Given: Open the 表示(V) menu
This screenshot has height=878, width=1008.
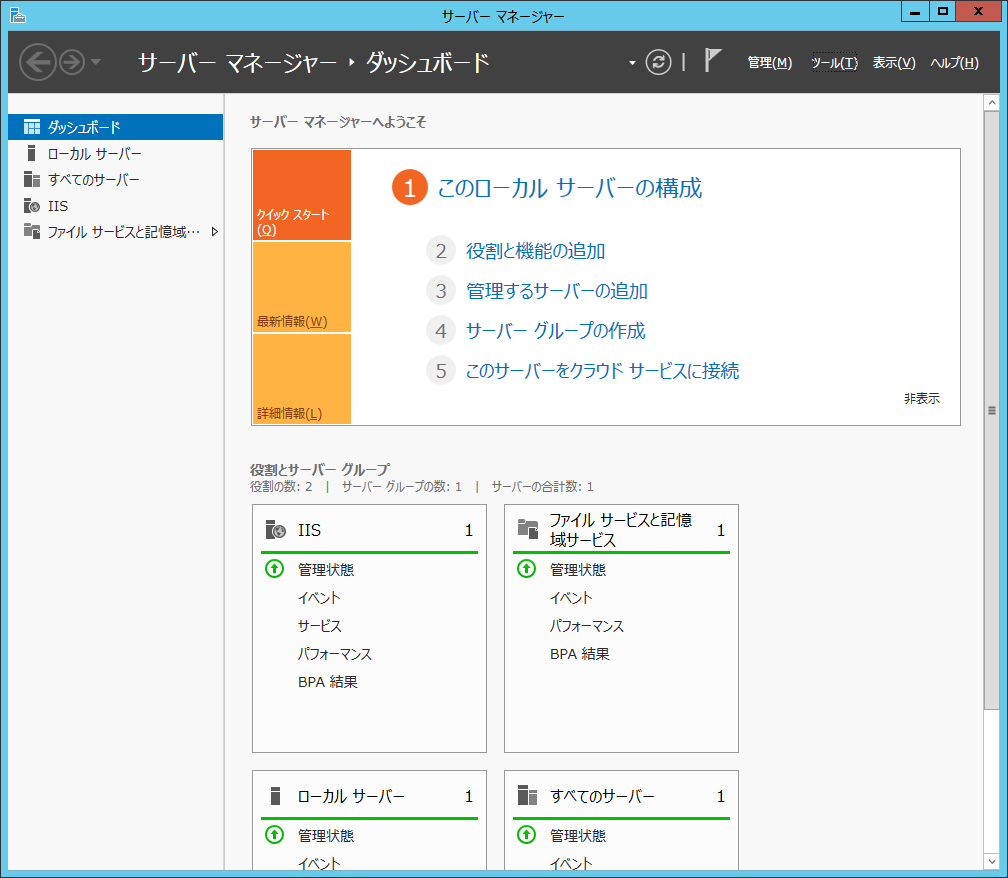Looking at the screenshot, I should (894, 62).
